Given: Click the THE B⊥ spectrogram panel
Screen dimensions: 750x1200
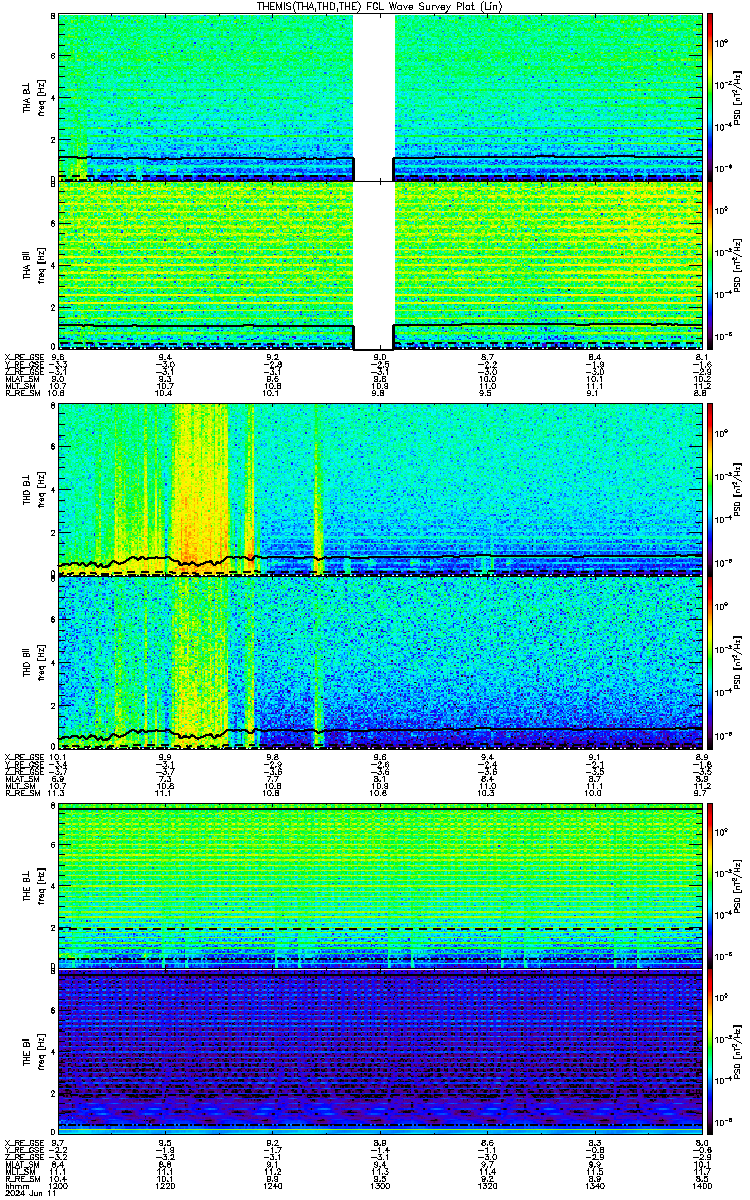Looking at the screenshot, I should [x=380, y=886].
